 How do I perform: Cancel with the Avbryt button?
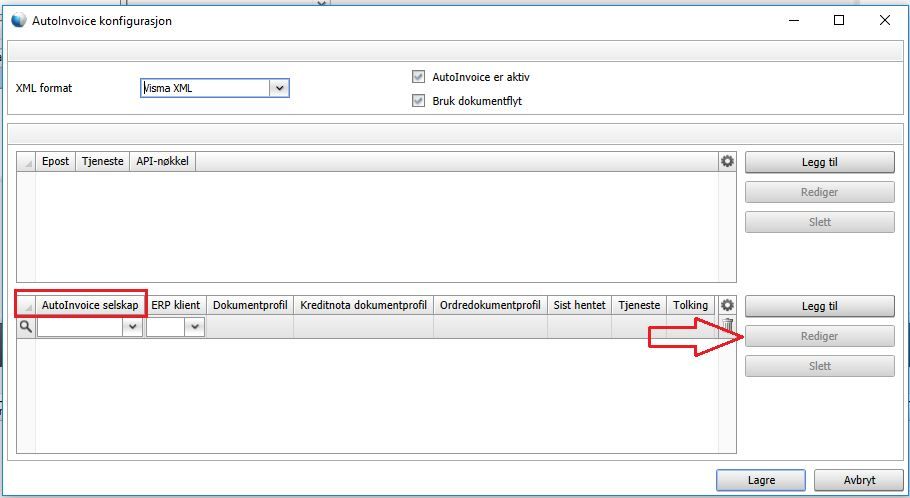859,480
